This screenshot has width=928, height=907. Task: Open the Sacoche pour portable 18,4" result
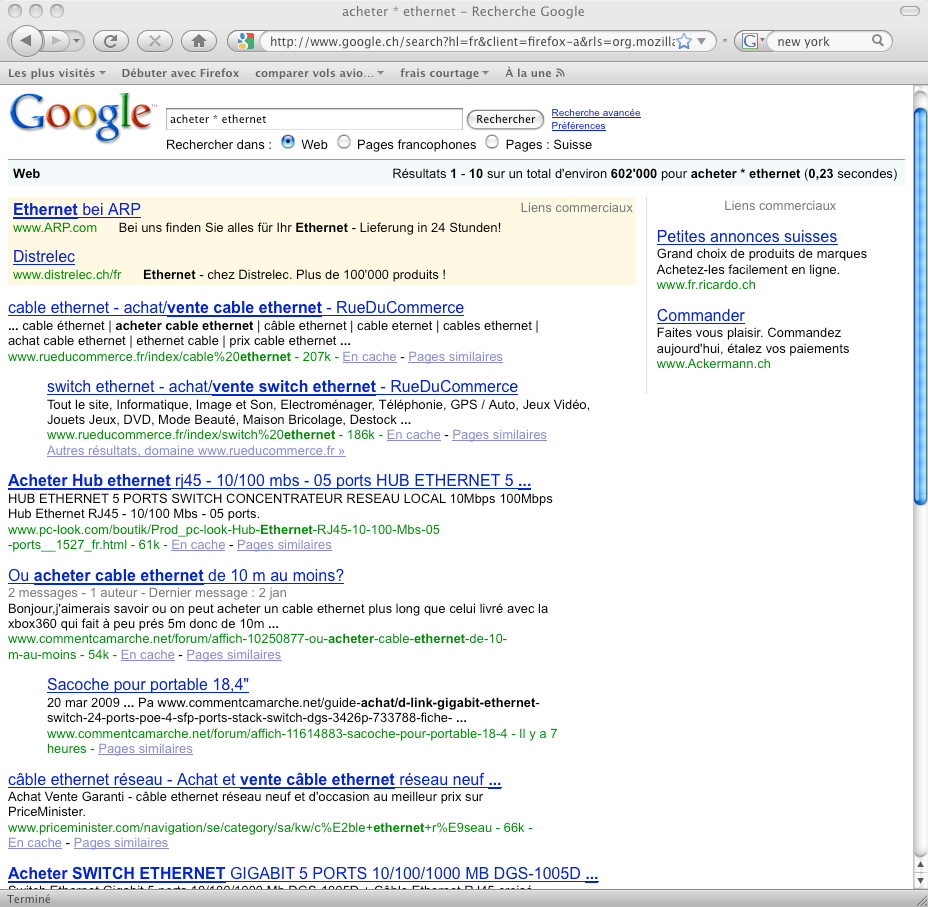pos(148,685)
